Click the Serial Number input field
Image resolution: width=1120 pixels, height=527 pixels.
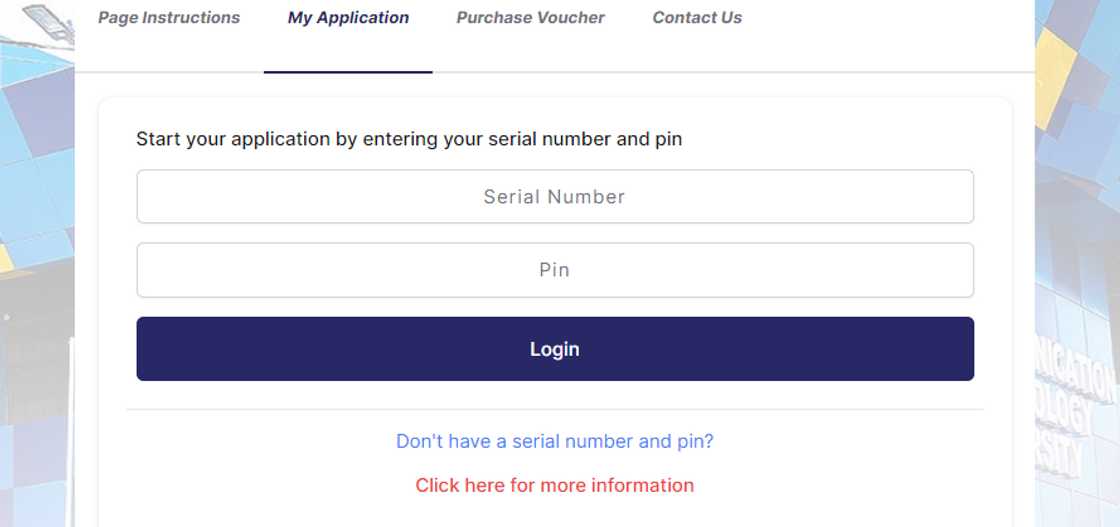555,197
